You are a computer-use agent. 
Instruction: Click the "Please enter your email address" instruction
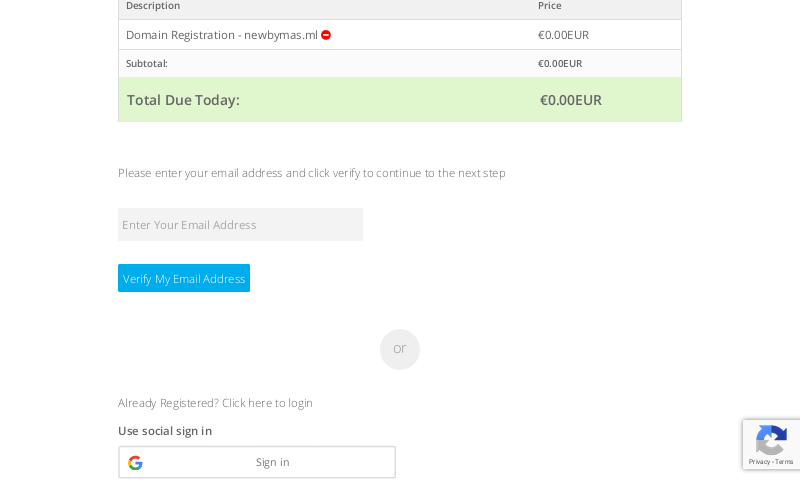(x=311, y=173)
